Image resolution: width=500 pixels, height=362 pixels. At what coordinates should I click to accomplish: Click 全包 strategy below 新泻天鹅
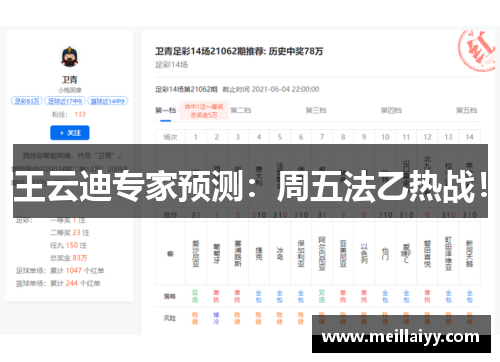[x=469, y=296]
